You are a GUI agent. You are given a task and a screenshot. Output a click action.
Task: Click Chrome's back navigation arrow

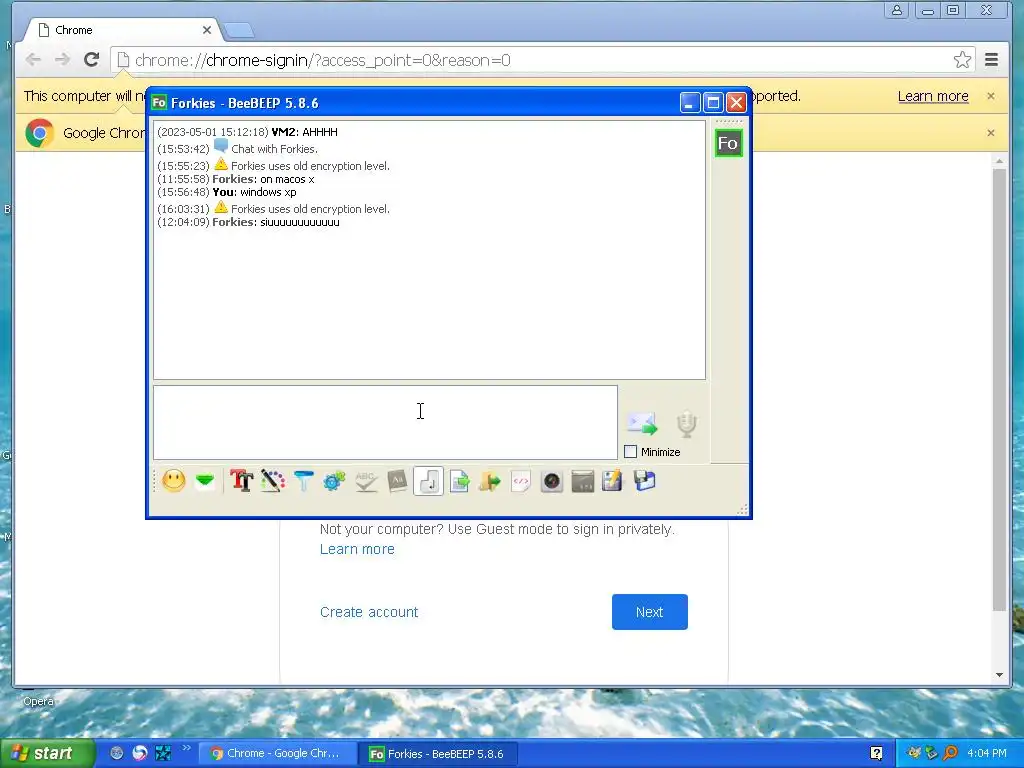click(x=33, y=60)
